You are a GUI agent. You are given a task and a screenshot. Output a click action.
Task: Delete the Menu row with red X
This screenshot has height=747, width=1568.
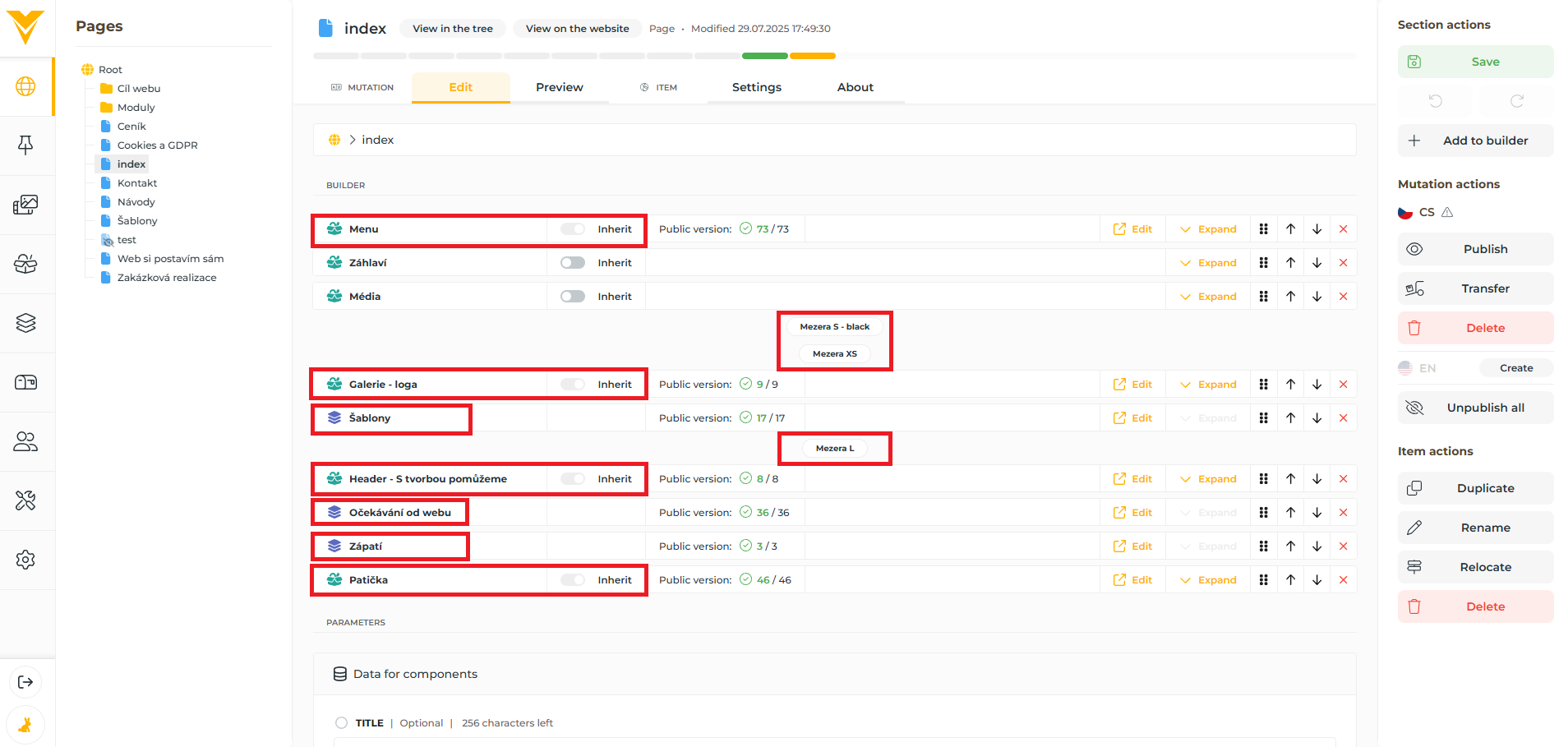(x=1343, y=229)
